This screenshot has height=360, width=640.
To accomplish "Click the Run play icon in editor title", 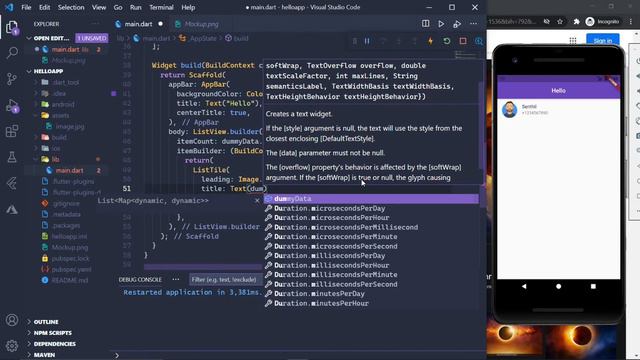I will pyautogui.click(x=441, y=24).
